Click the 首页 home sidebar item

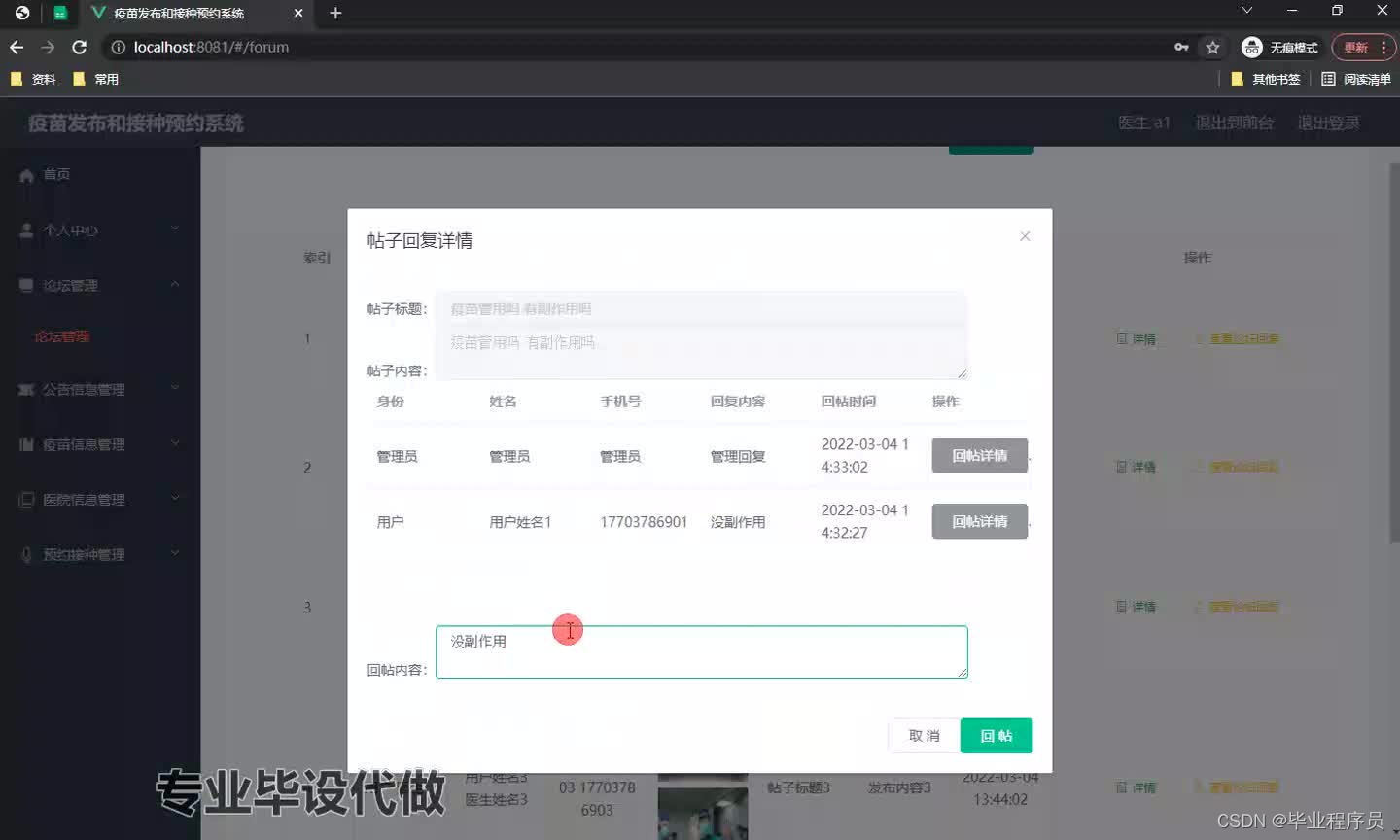pyautogui.click(x=100, y=174)
